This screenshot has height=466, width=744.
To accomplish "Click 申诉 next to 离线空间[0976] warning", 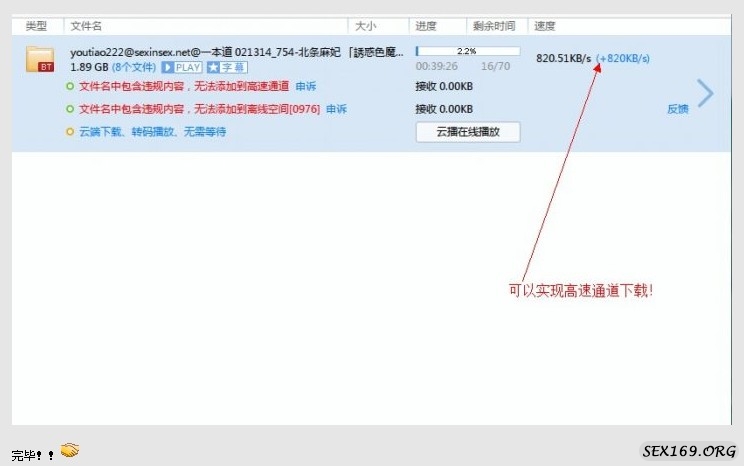I will pyautogui.click(x=336, y=109).
